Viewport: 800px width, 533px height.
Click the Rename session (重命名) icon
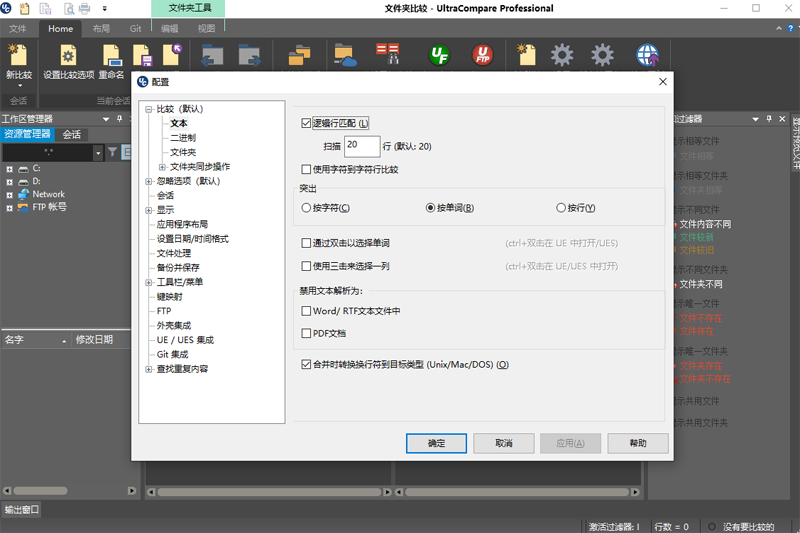pyautogui.click(x=111, y=55)
